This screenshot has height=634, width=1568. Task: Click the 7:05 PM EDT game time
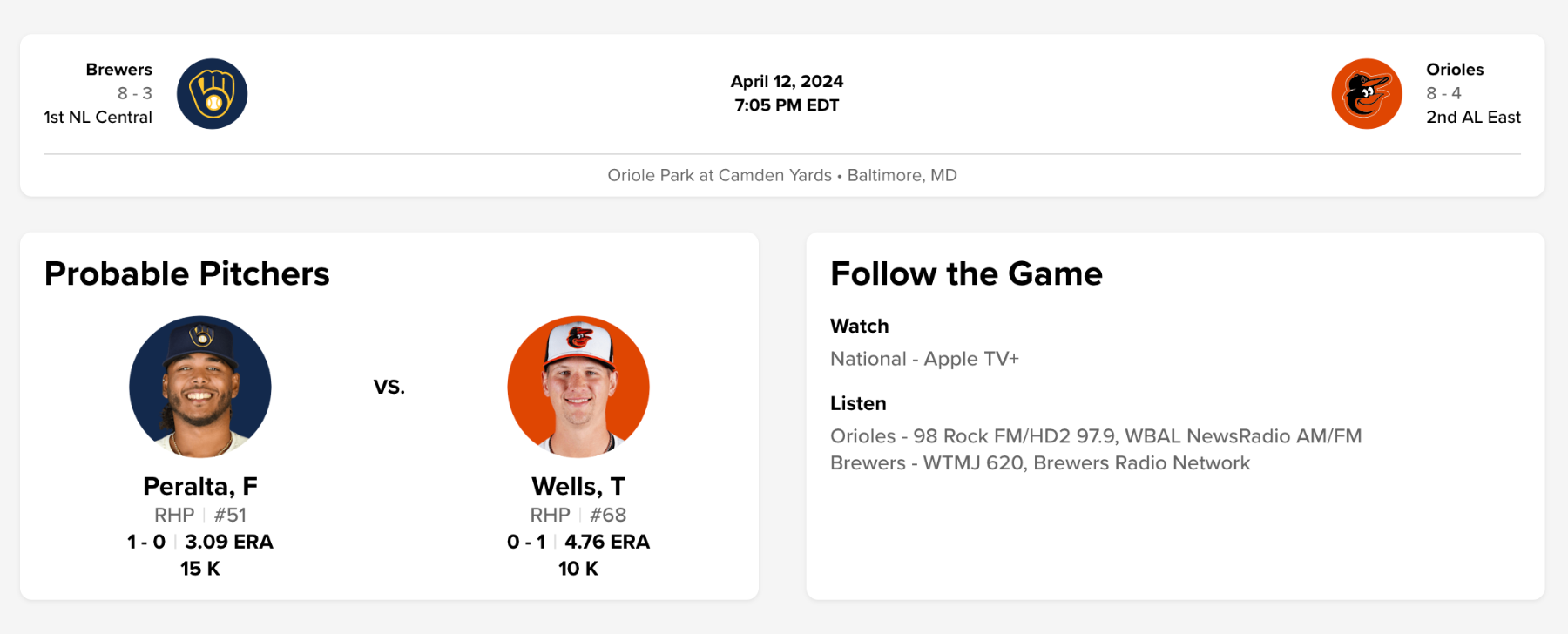[787, 105]
